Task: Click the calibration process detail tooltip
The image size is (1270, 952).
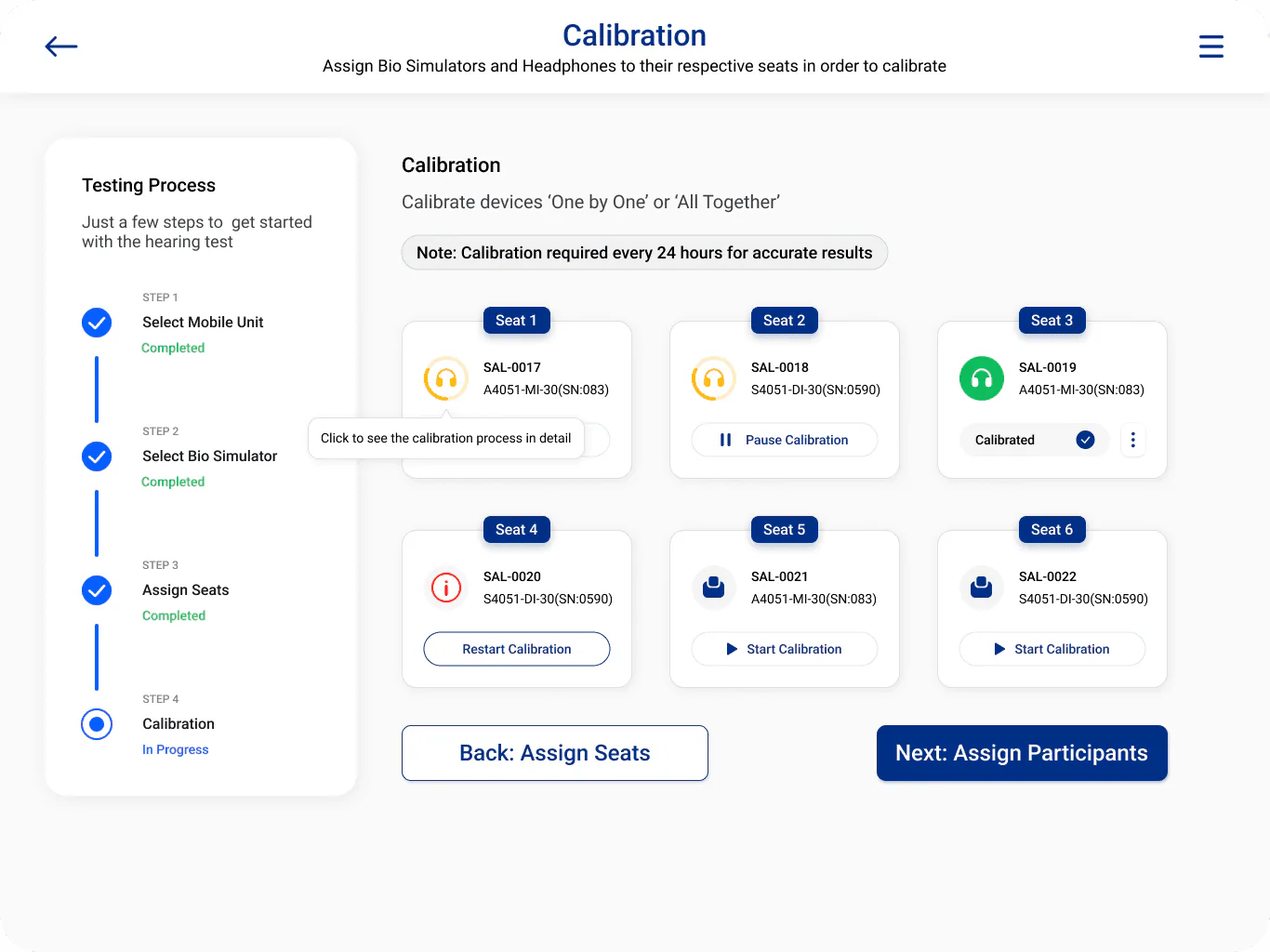Action: (446, 438)
